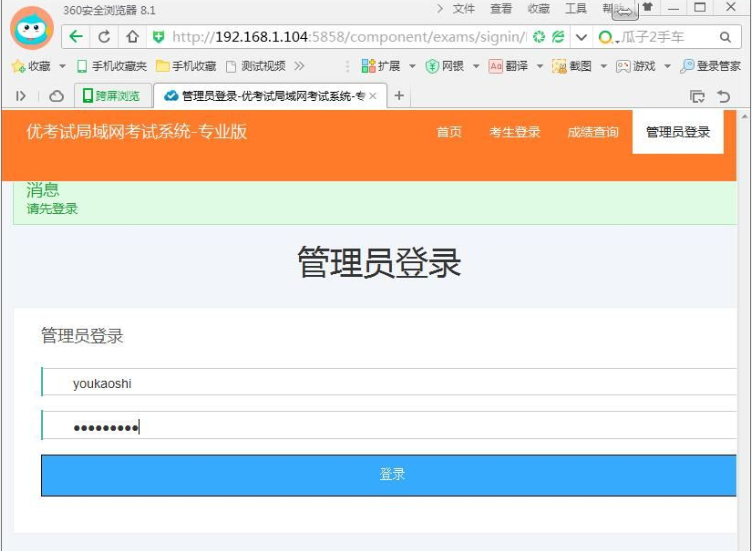This screenshot has width=752, height=551.
Task: Expand the 扩展 dropdown arrow
Action: click(412, 66)
